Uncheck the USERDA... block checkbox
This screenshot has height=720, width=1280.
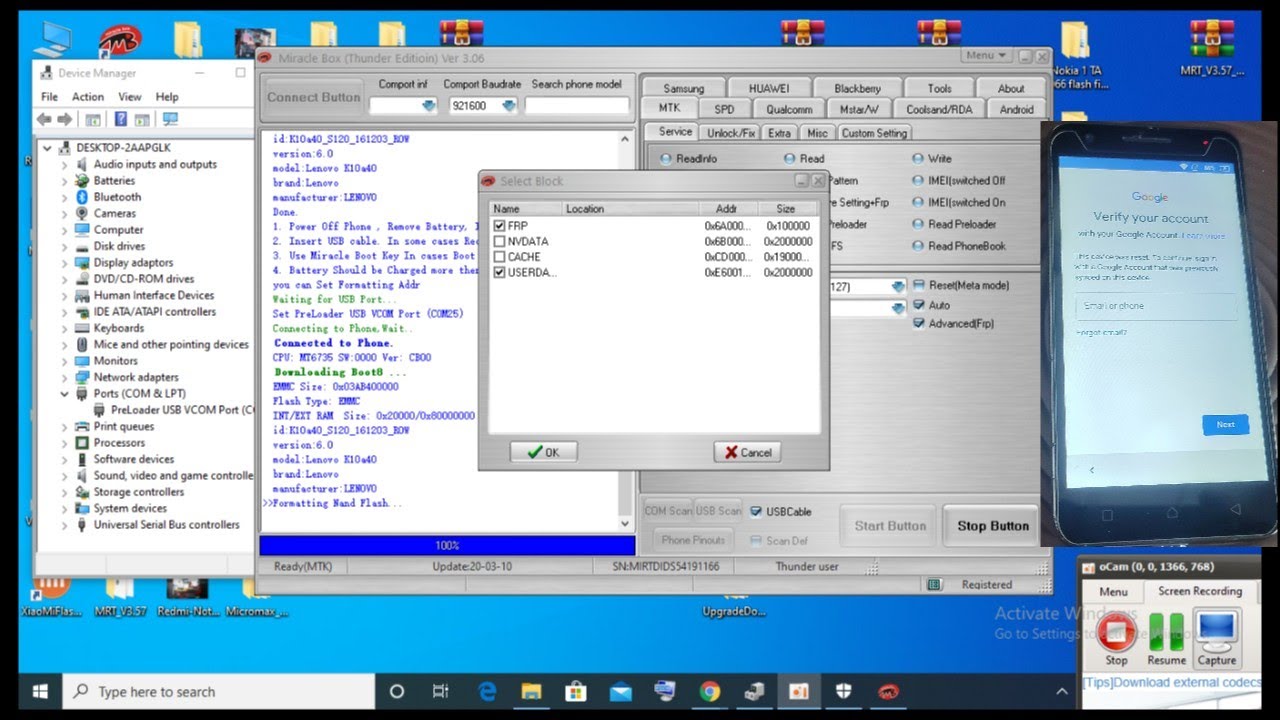499,272
